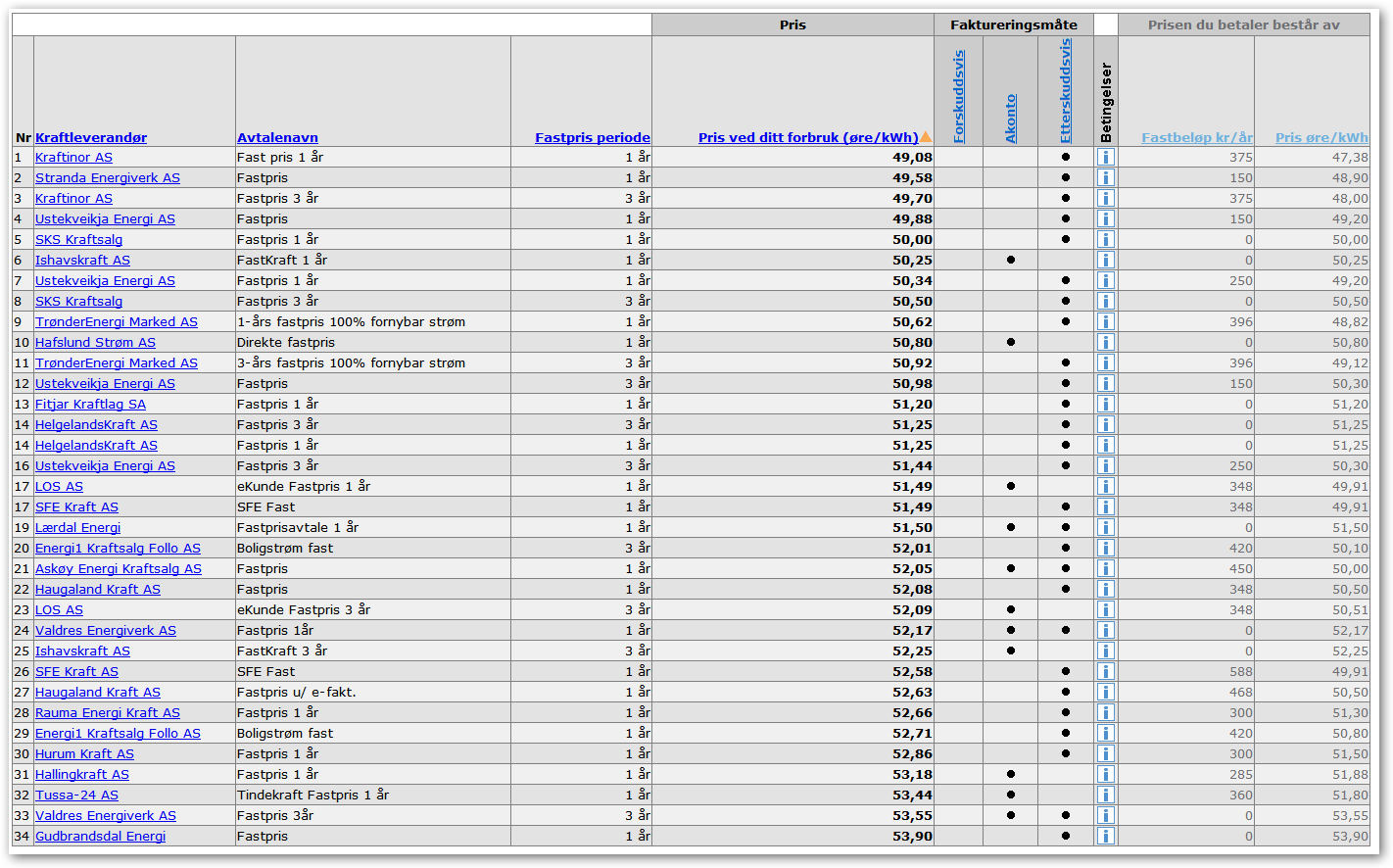
Task: Open the LOS AS link in row 23
Action: click(59, 609)
